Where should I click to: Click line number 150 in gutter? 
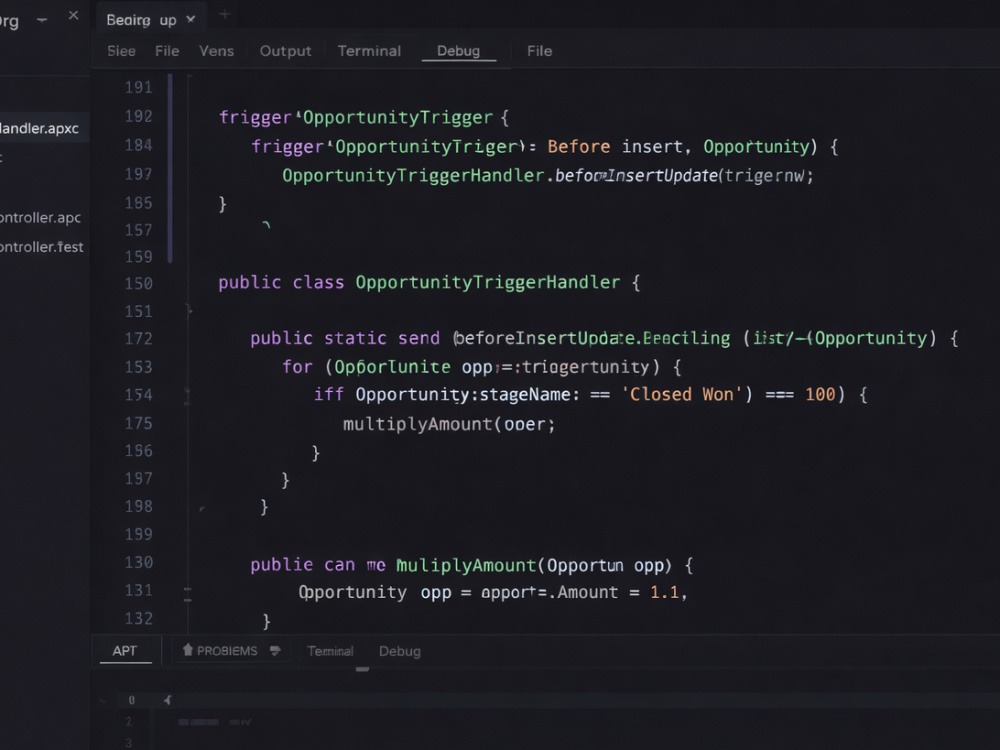[x=138, y=283]
